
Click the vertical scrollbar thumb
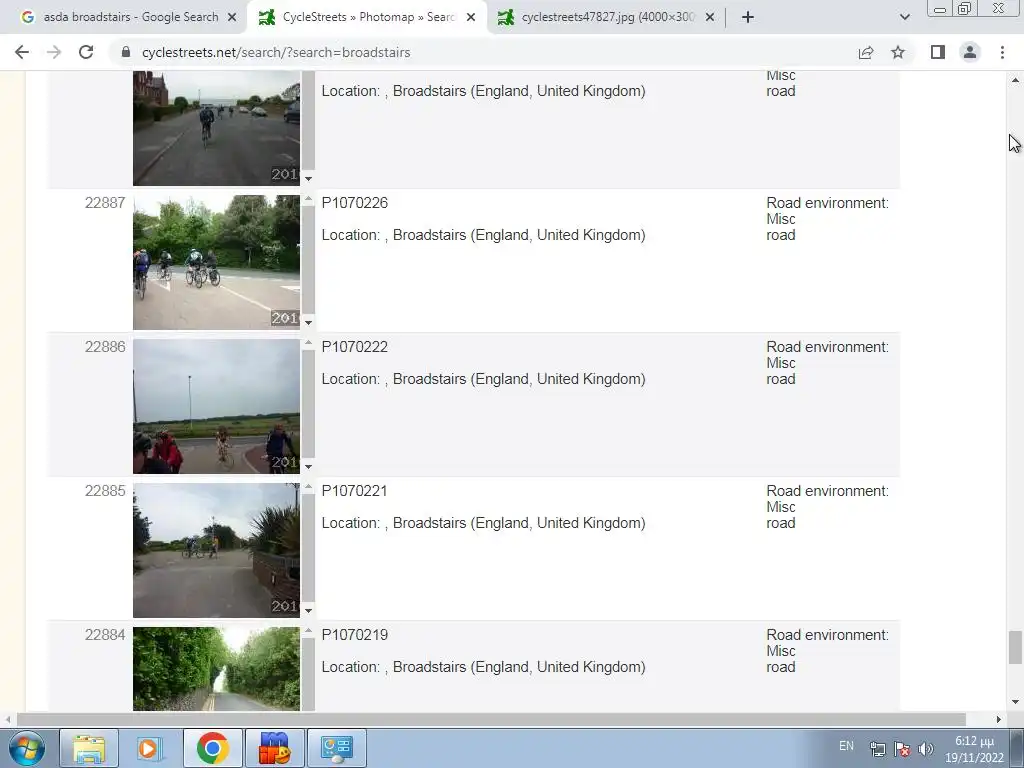[x=1015, y=647]
